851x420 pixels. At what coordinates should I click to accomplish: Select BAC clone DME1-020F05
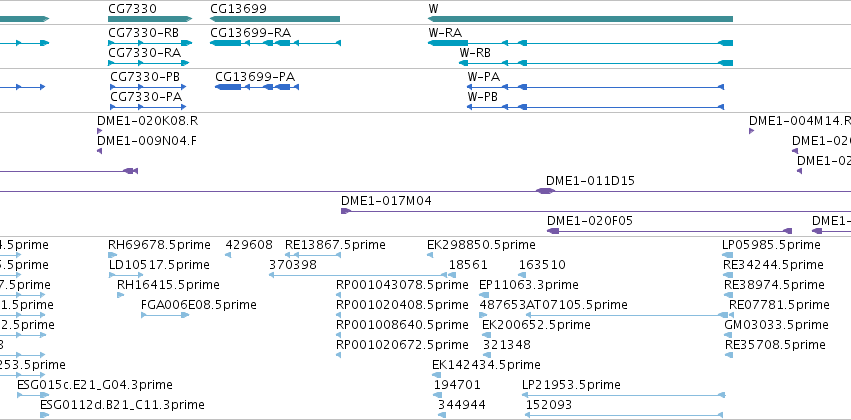pyautogui.click(x=669, y=231)
